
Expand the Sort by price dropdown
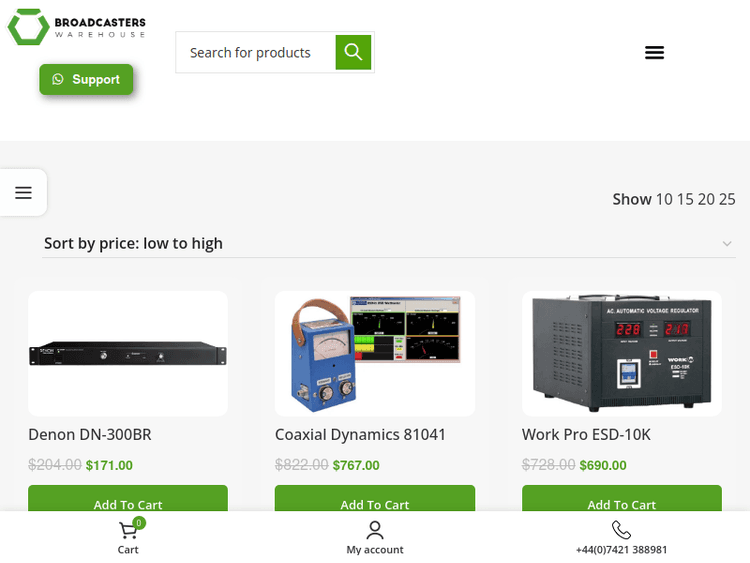pos(388,243)
